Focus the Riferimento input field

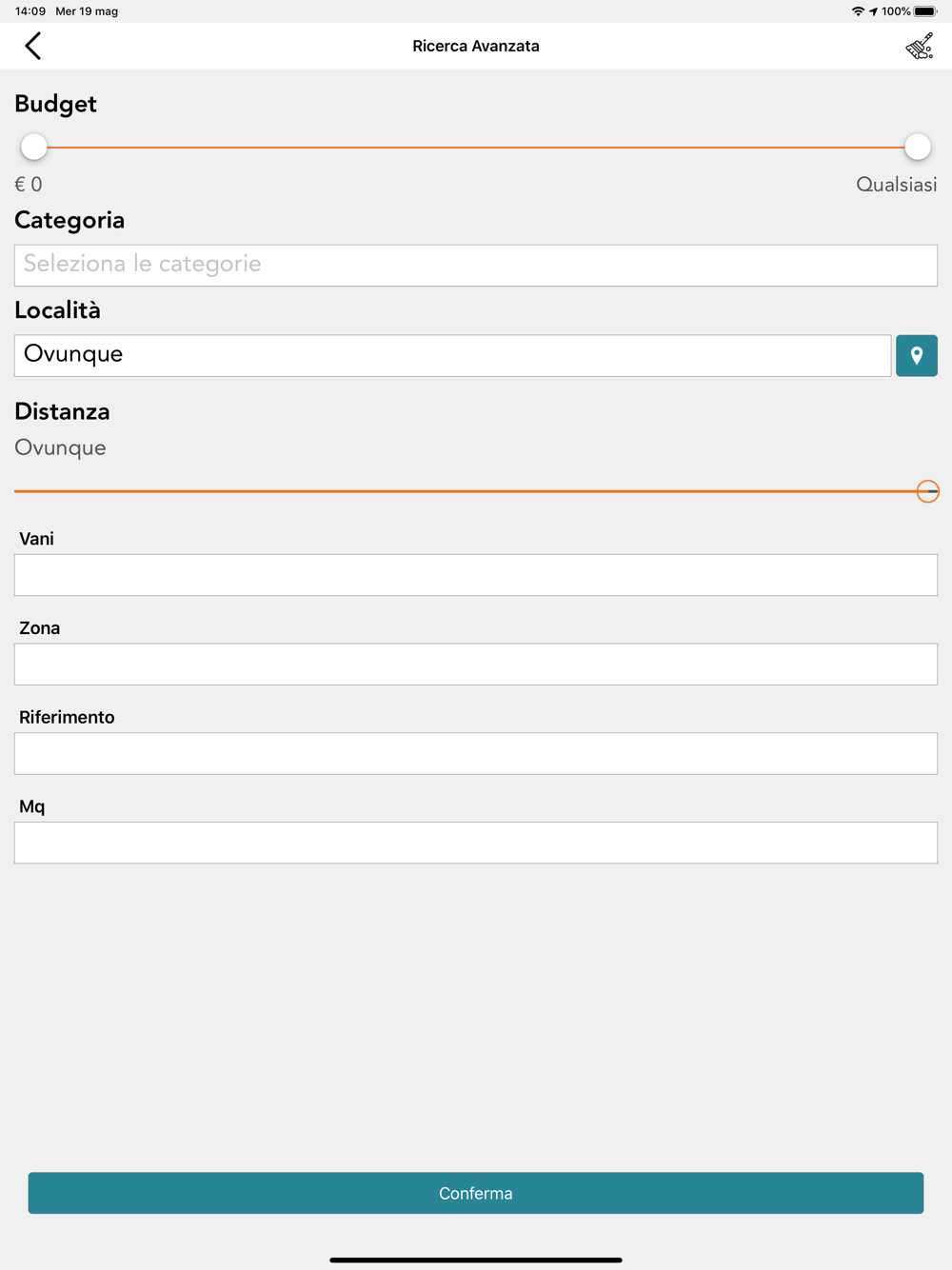pyautogui.click(x=475, y=753)
